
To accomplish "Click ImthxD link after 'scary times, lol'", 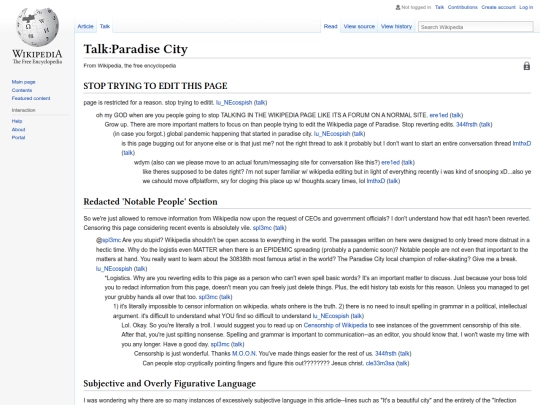I will point(376,181).
